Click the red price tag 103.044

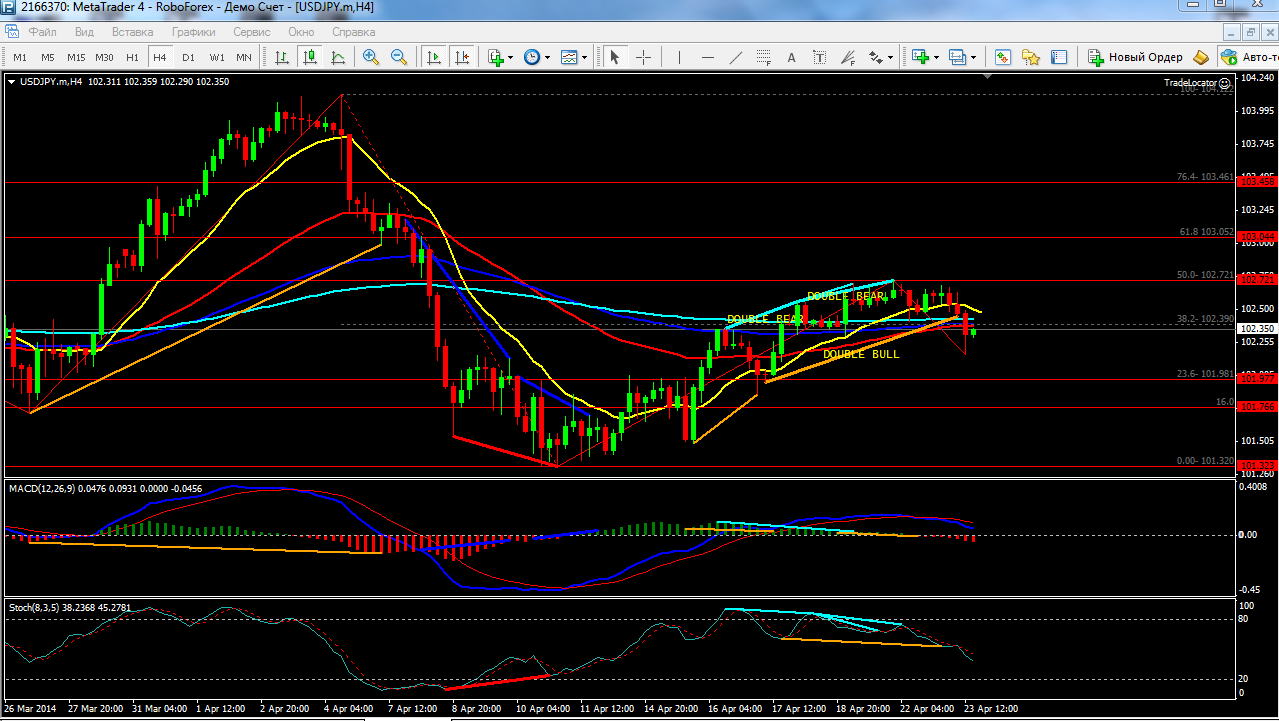click(1257, 237)
